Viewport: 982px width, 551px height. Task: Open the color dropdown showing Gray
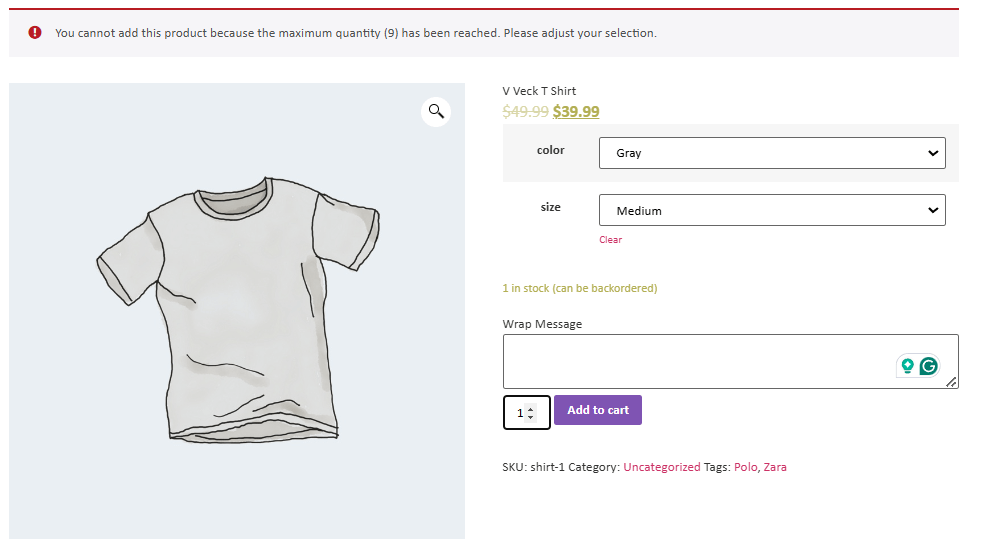771,153
